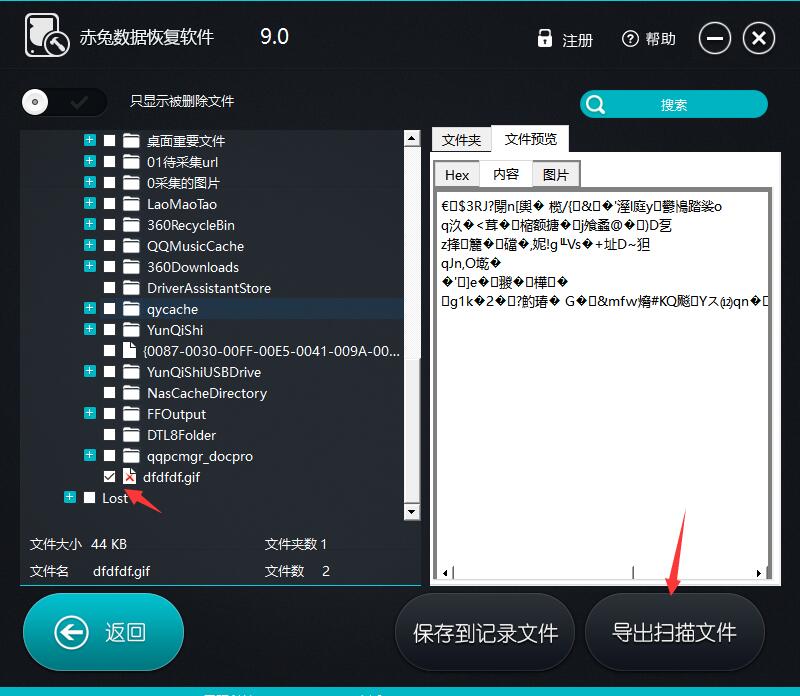This screenshot has height=696, width=800.
Task: Click the folder icon of DTL8Folder
Action: click(x=131, y=435)
